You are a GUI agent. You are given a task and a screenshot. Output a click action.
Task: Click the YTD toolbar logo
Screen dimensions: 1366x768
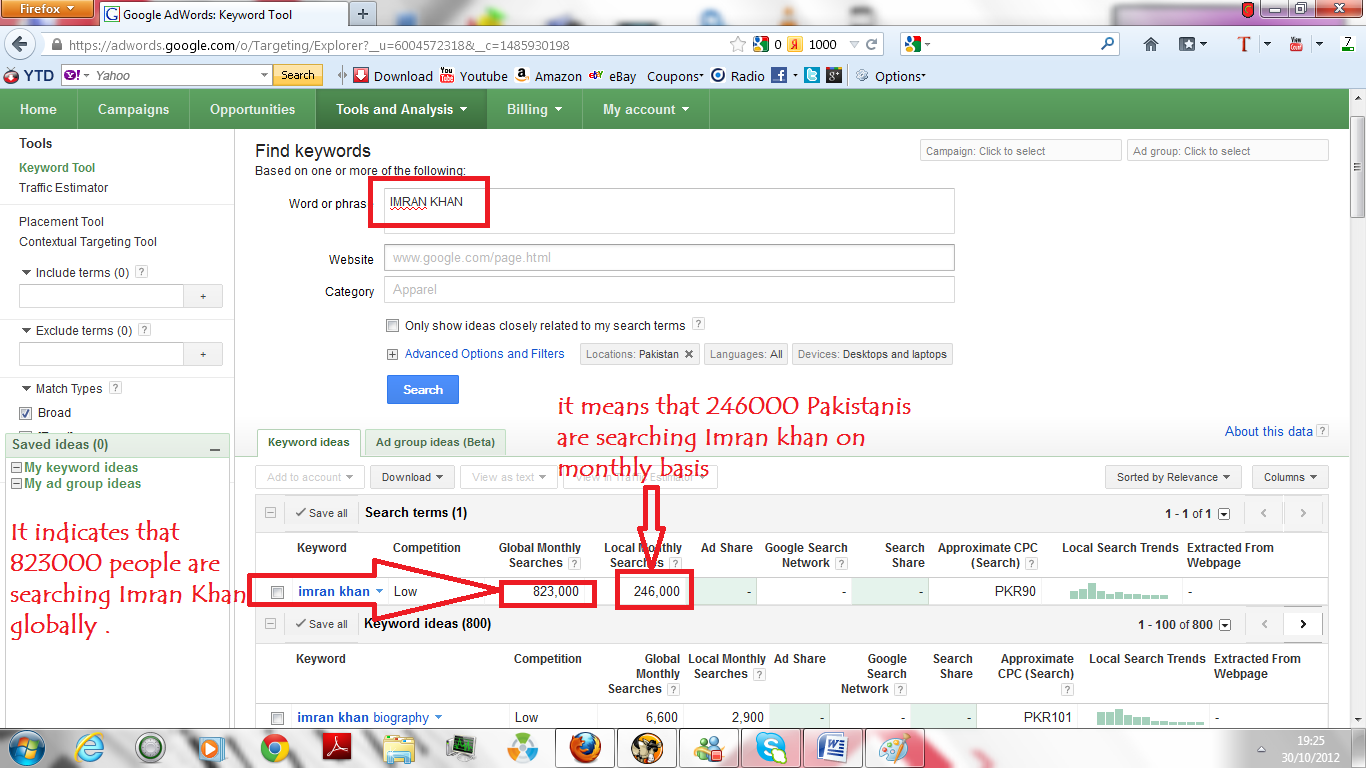coord(29,75)
